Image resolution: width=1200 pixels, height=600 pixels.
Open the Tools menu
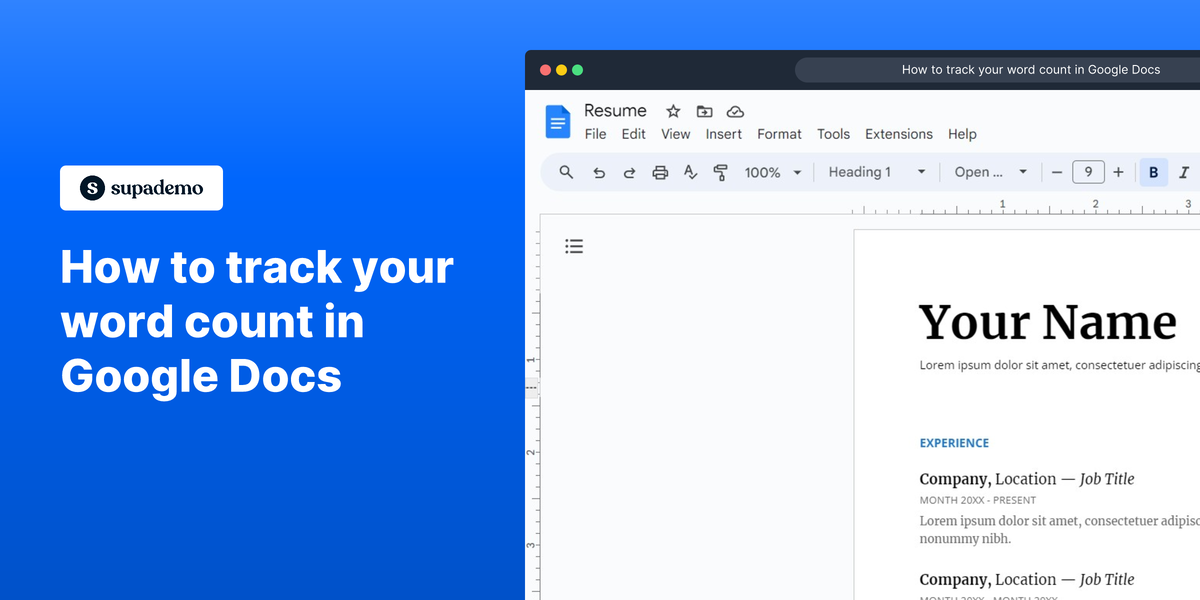(833, 134)
